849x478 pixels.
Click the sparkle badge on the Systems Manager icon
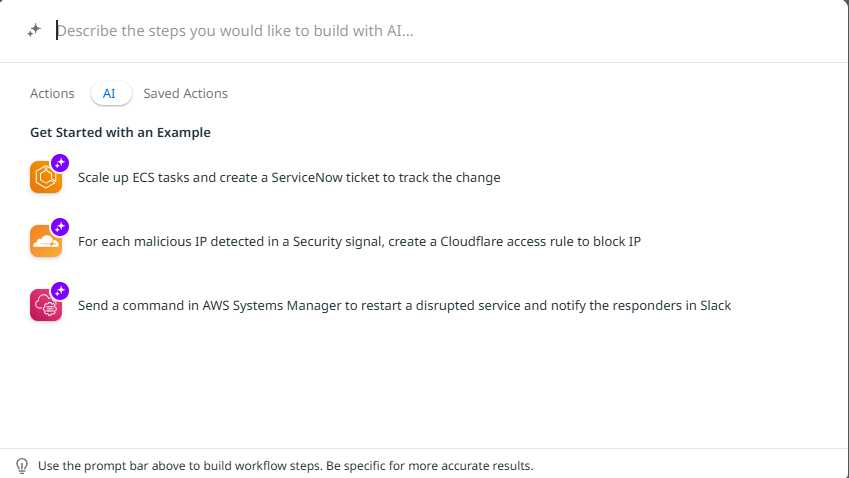pos(60,291)
